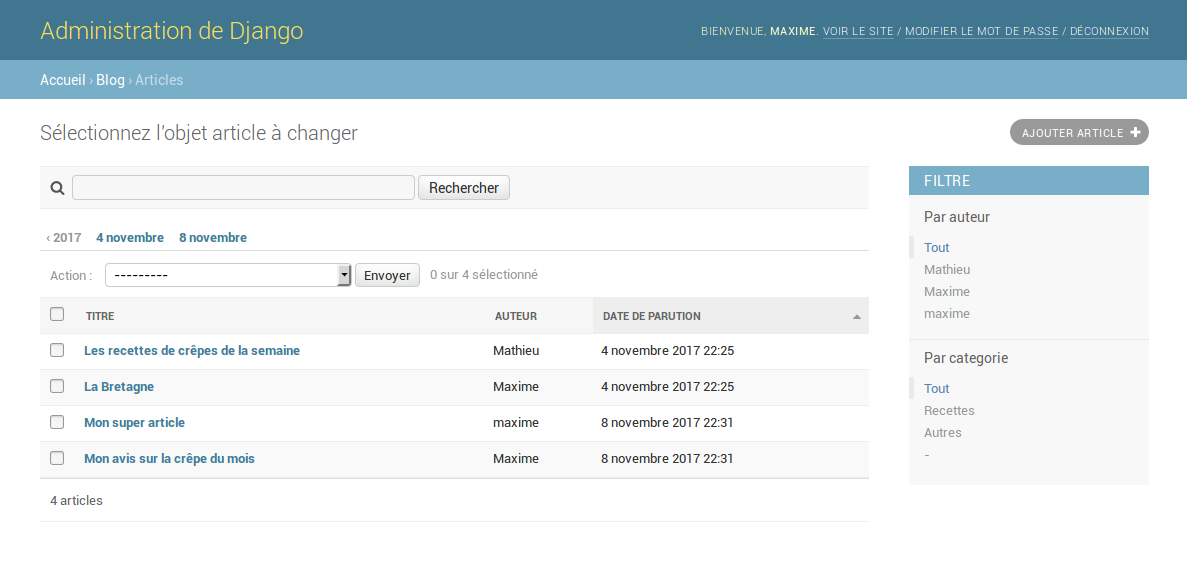Select Tout under Par categorie filter

pos(936,388)
